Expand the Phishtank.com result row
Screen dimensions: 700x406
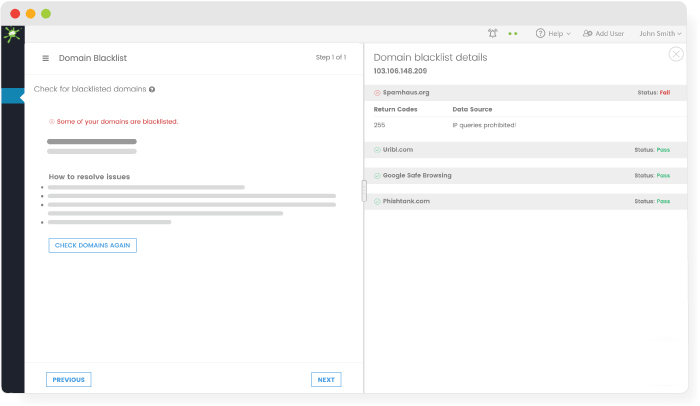click(525, 201)
